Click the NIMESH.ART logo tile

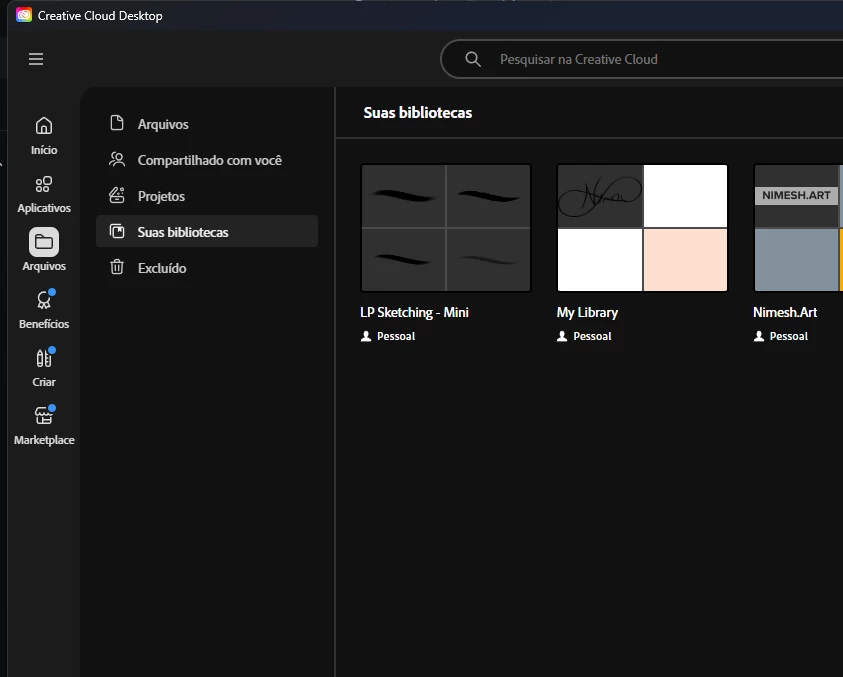coord(796,196)
